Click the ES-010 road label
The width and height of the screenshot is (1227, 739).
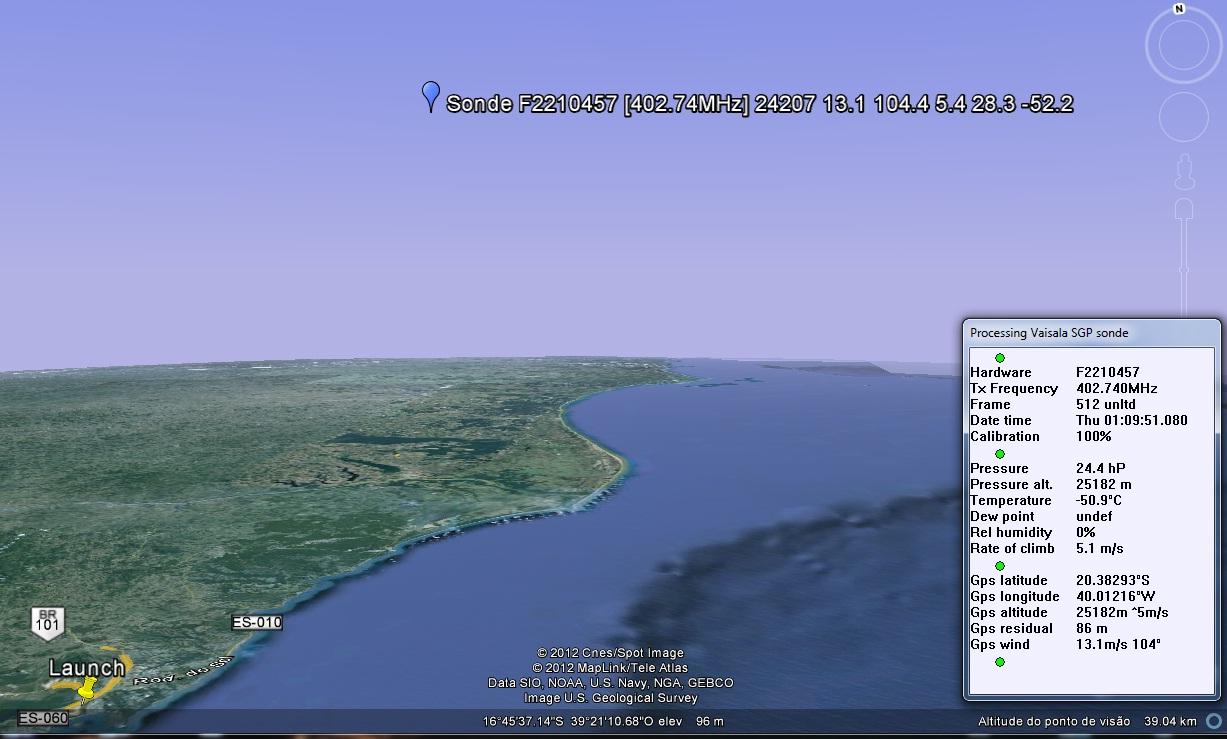257,622
